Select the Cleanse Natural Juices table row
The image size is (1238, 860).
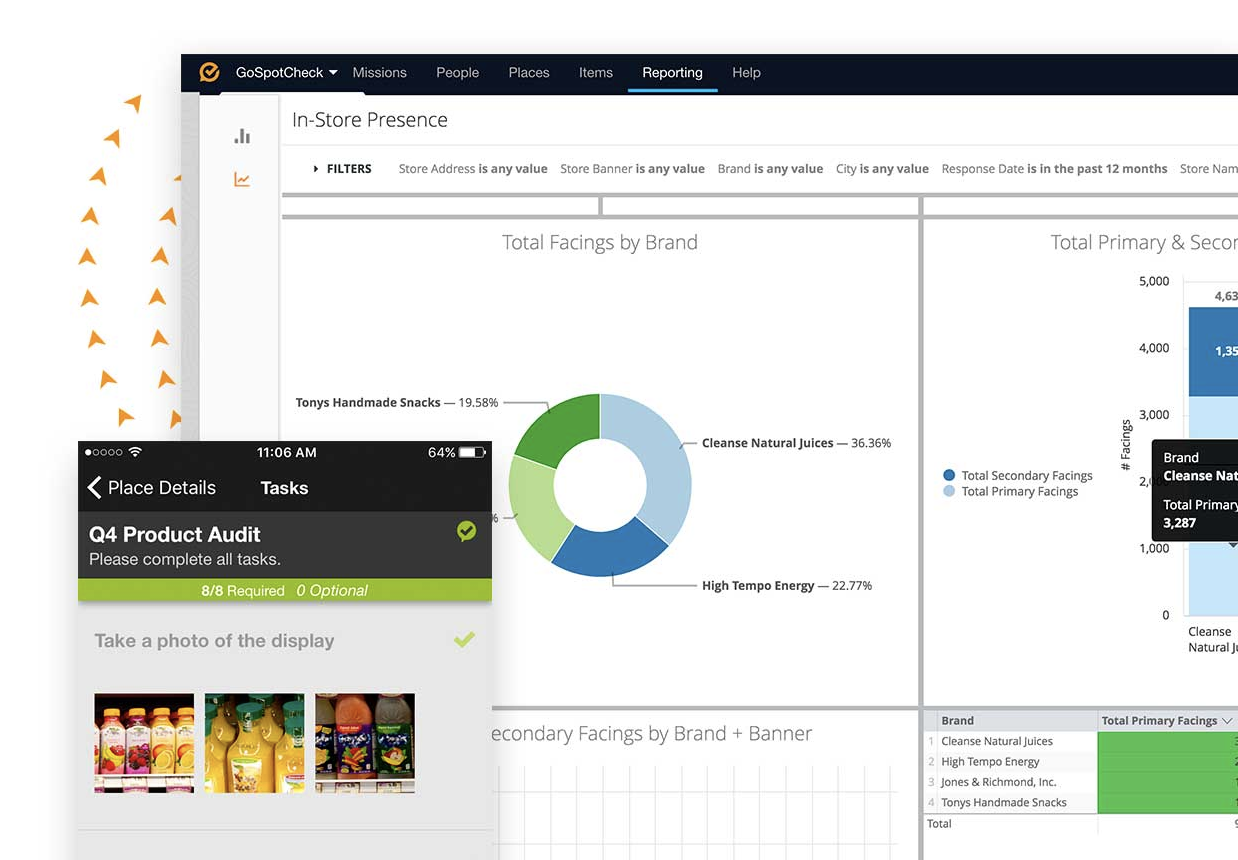pyautogui.click(x=1081, y=741)
